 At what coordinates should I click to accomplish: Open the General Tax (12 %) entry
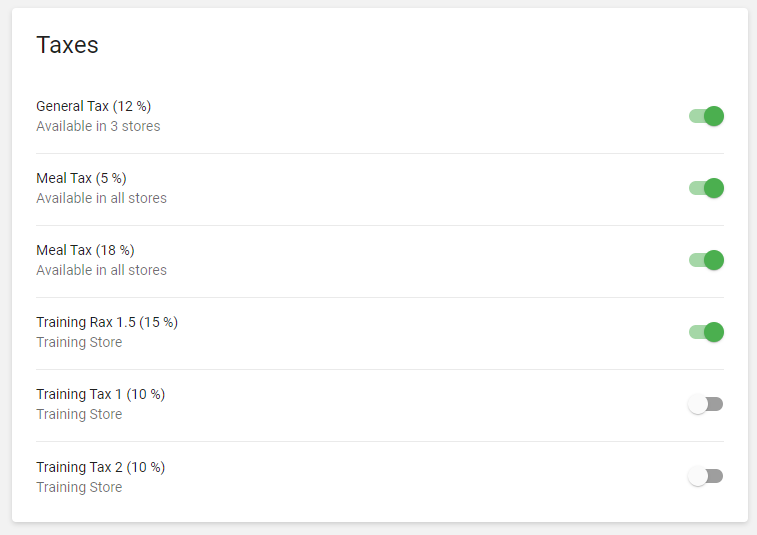coord(93,106)
